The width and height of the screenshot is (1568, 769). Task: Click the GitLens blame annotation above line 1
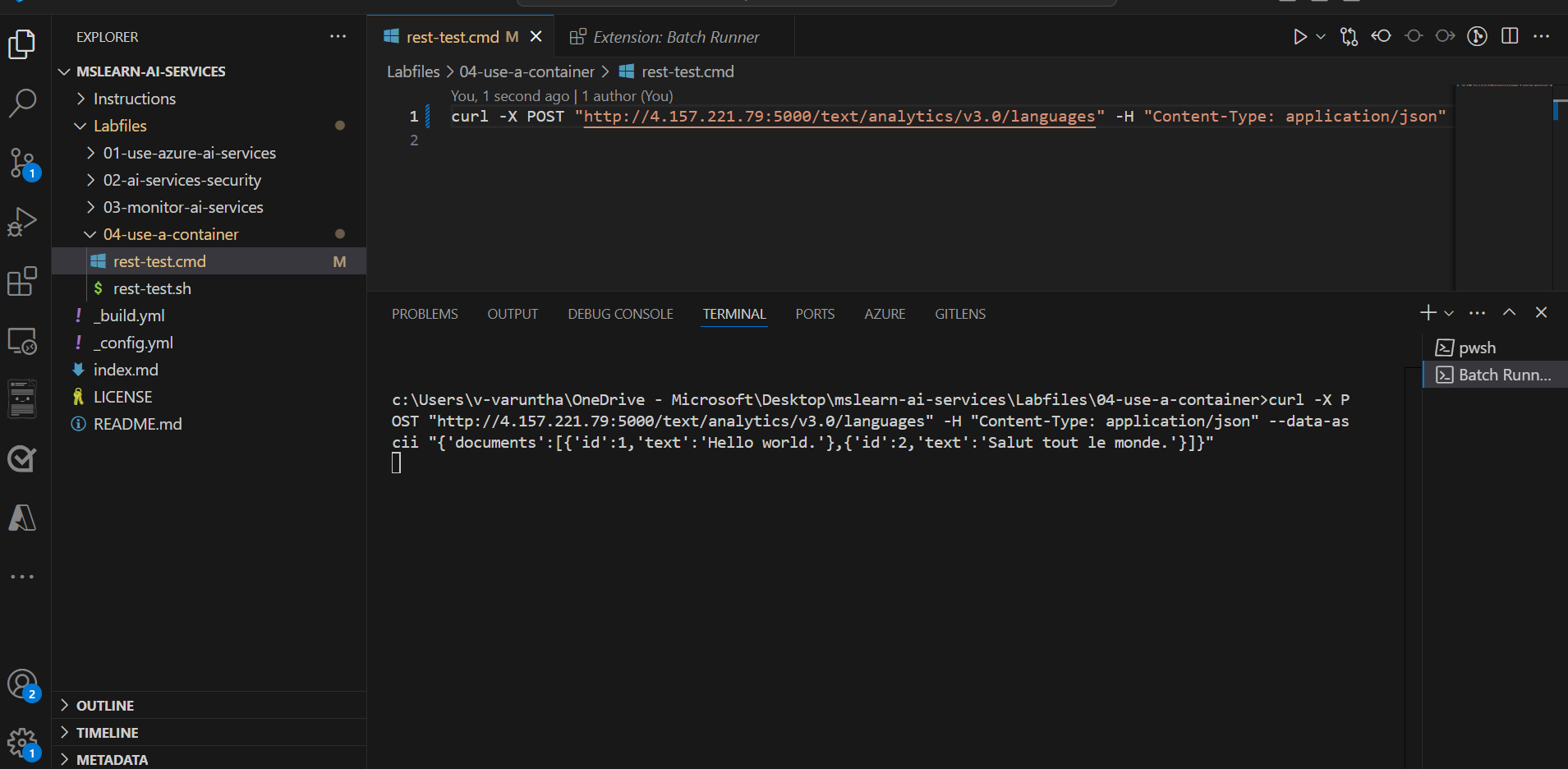click(562, 96)
